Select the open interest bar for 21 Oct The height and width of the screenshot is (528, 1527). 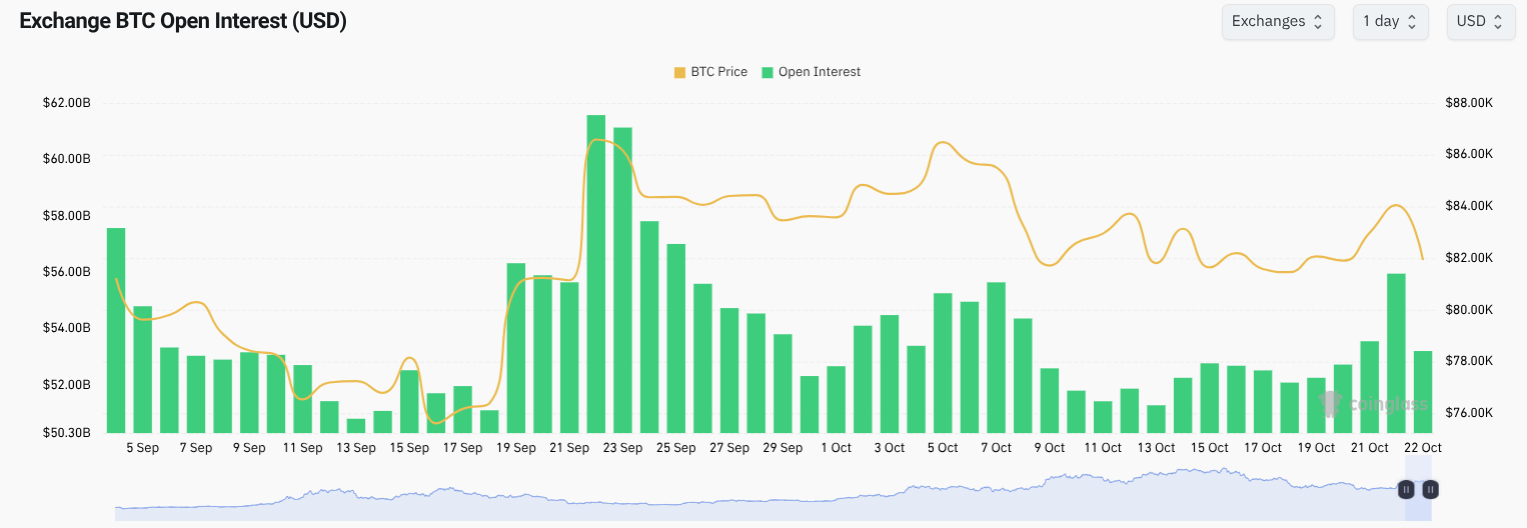click(1369, 387)
